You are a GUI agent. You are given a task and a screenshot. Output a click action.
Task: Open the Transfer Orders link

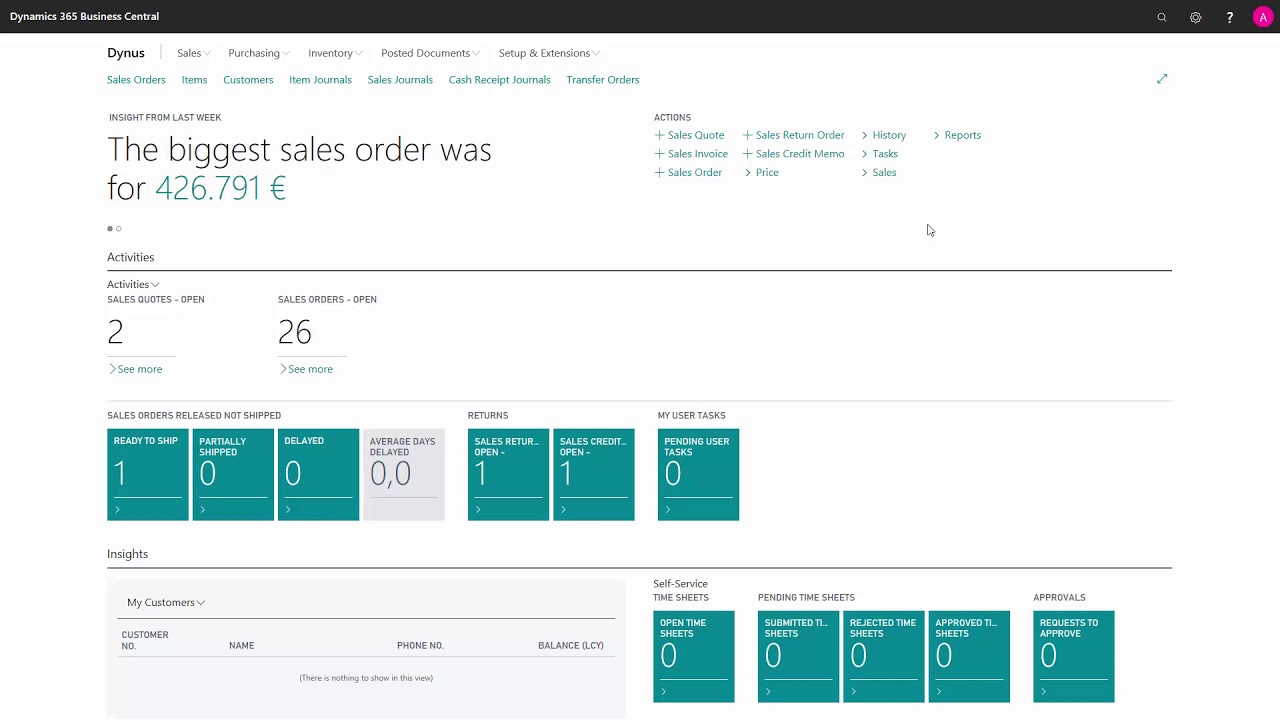click(602, 80)
